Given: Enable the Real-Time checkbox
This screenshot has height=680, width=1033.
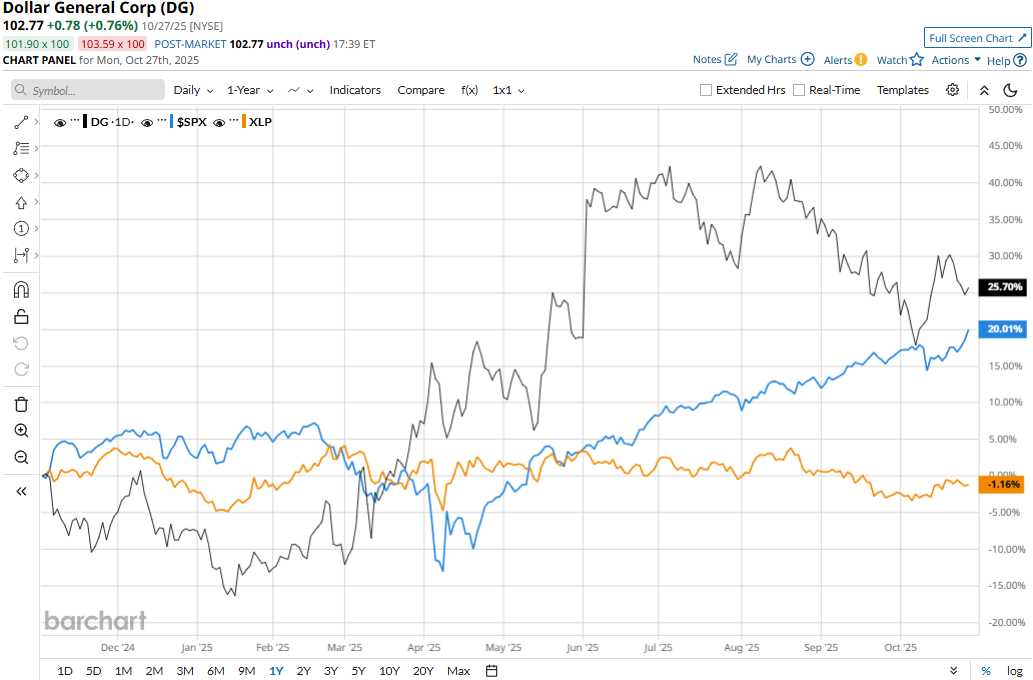Looking at the screenshot, I should pos(798,90).
